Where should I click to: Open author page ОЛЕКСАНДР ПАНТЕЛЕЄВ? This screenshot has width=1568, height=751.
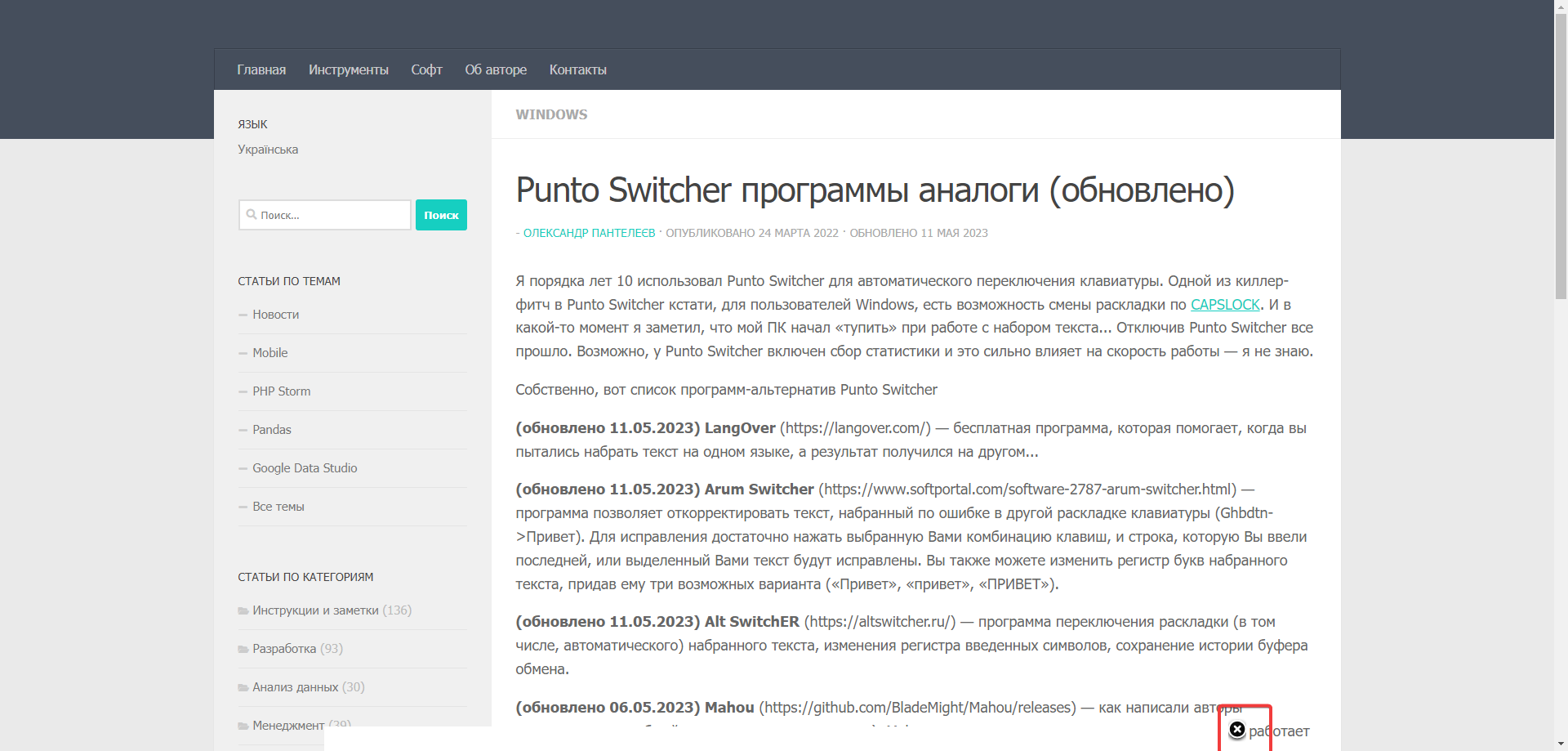click(x=590, y=233)
